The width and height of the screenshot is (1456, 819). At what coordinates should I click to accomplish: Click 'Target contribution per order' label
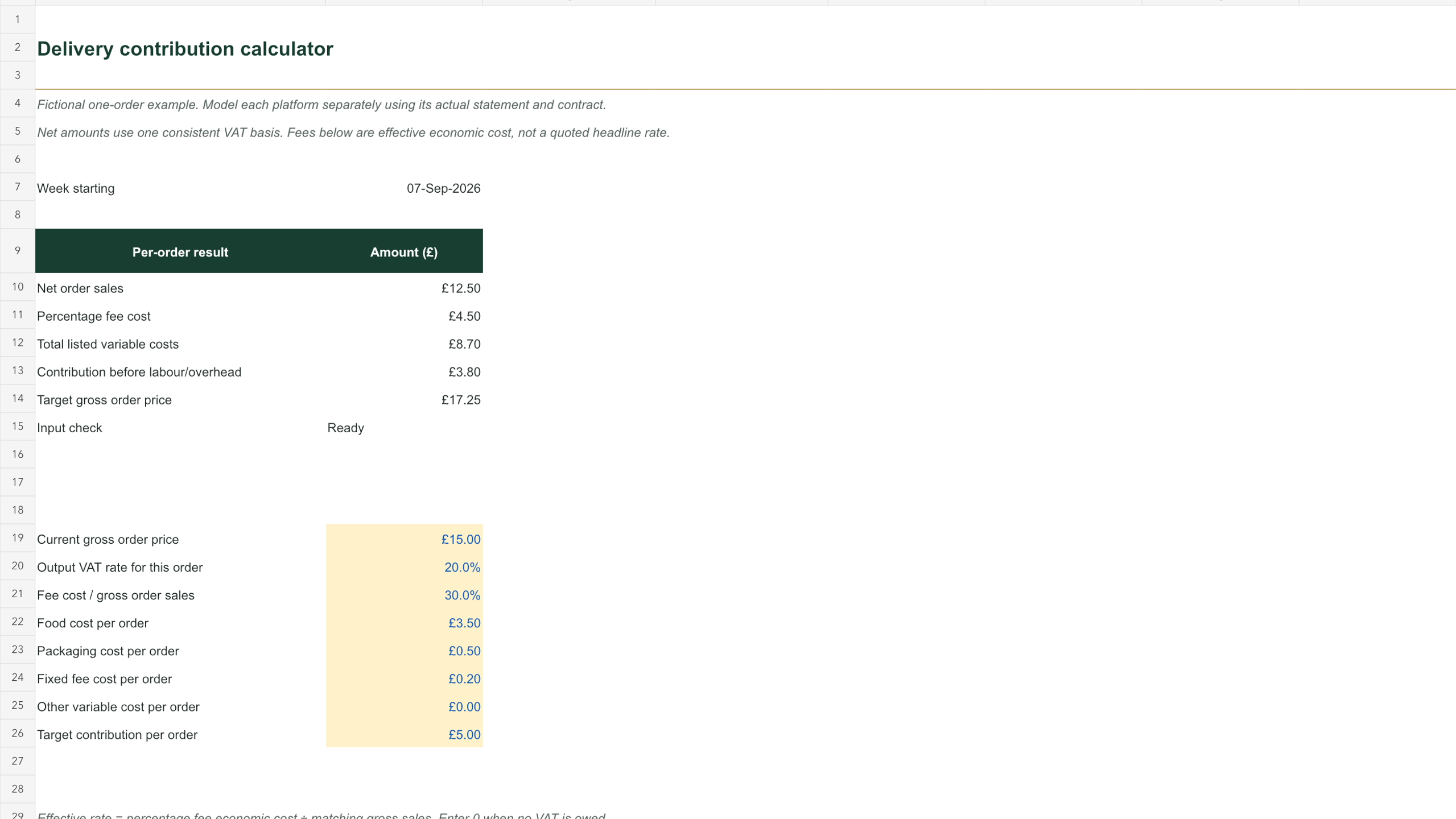(x=117, y=734)
